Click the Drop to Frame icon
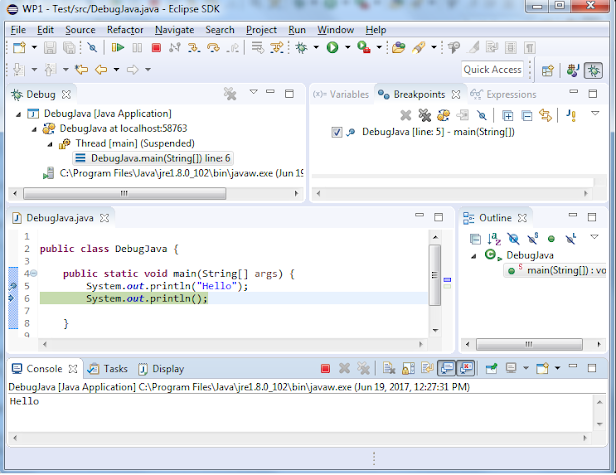This screenshot has width=616, height=475. pos(258,48)
